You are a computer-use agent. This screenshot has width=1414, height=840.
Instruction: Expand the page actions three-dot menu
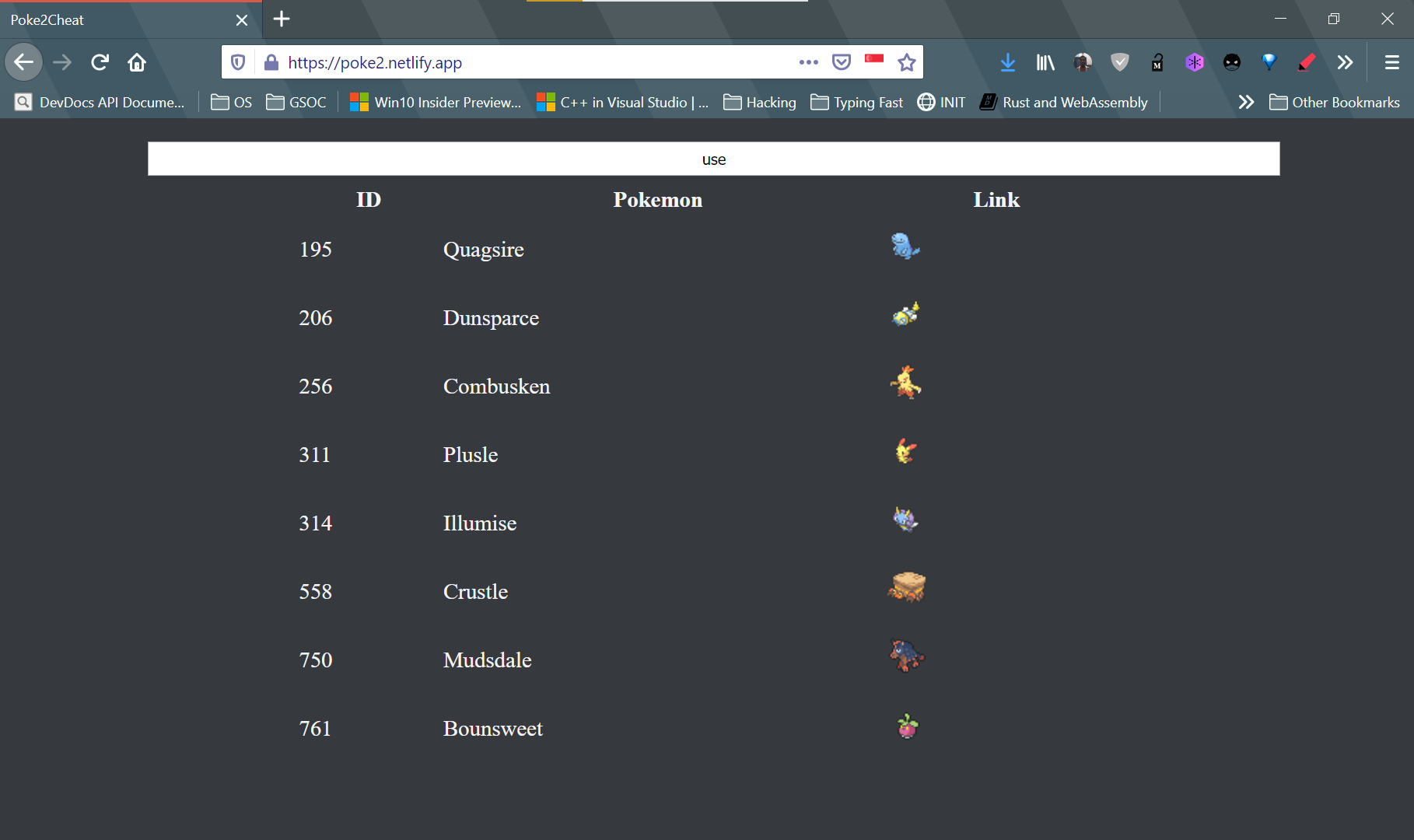pyautogui.click(x=808, y=62)
